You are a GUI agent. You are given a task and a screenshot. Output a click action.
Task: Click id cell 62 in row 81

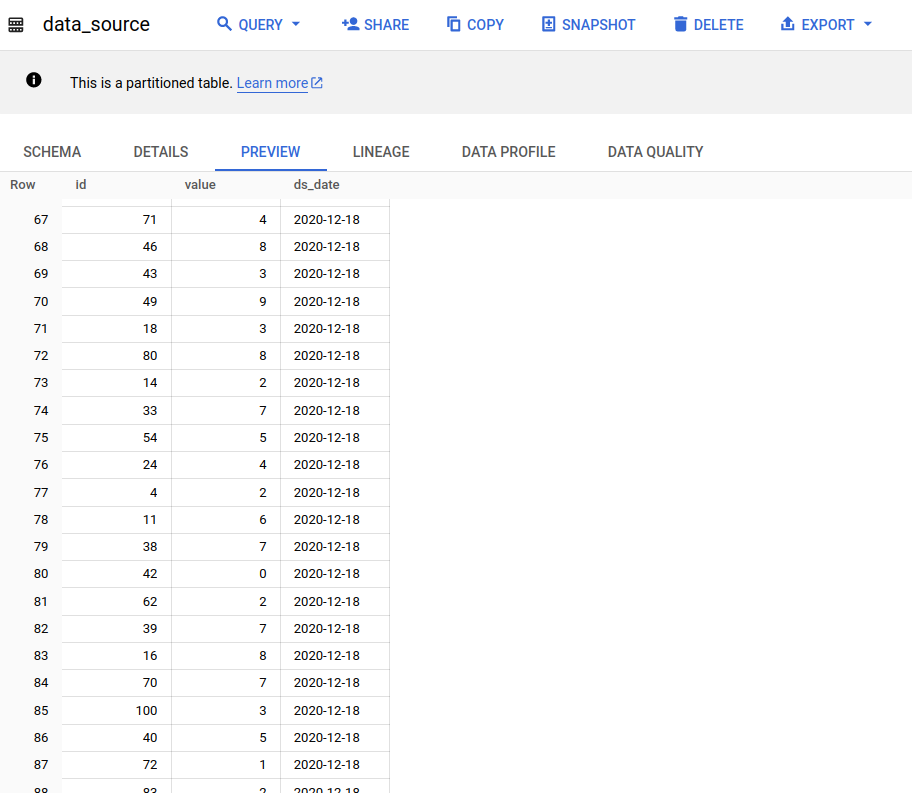117,602
